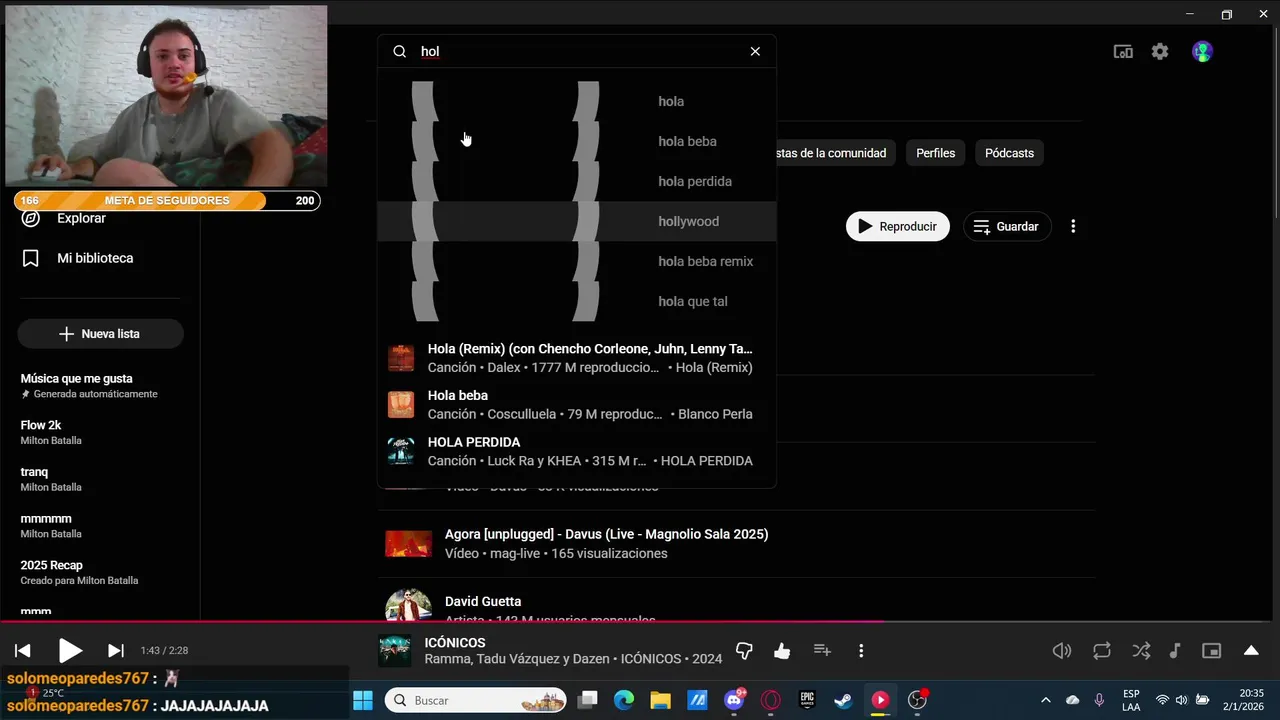Create a playlist with Nueva lista
Viewport: 1280px width, 720px height.
100,334
